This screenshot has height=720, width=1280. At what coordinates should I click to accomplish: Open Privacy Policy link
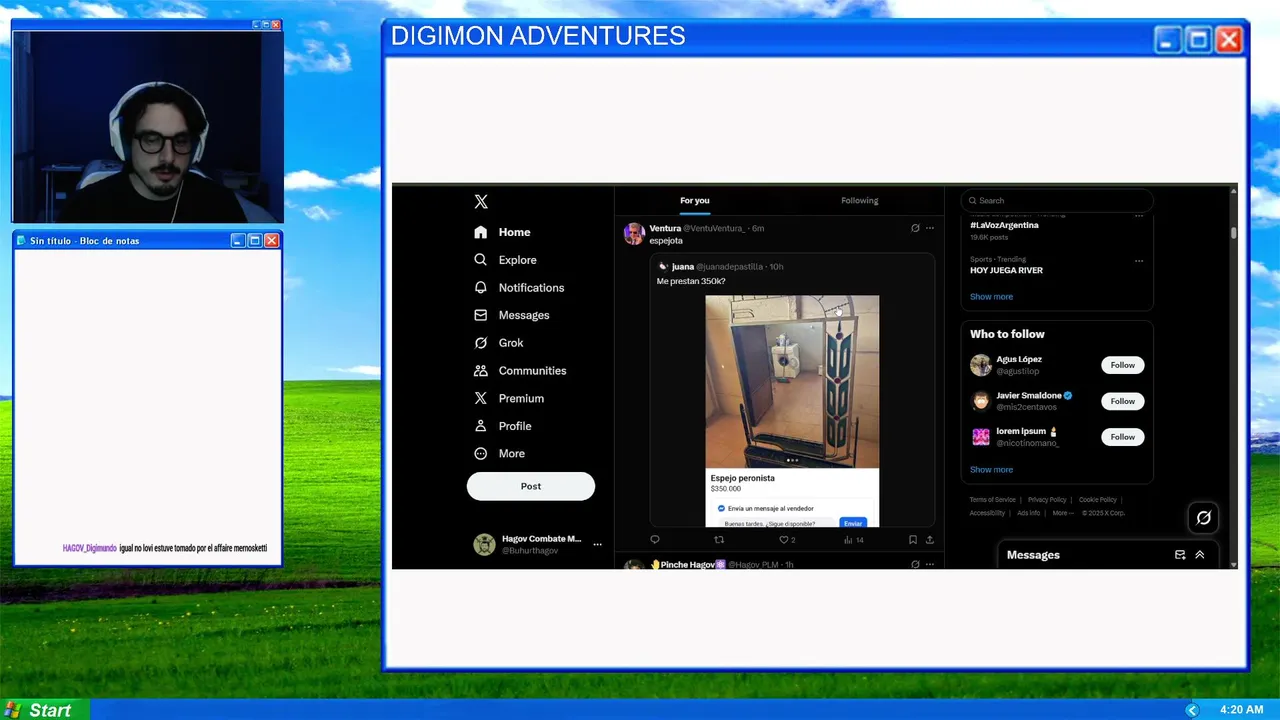[x=1047, y=500]
